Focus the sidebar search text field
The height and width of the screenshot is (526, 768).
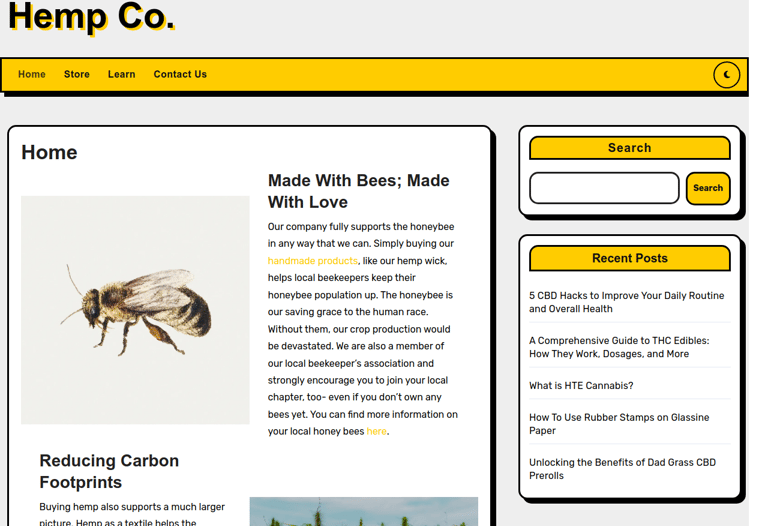pos(604,188)
